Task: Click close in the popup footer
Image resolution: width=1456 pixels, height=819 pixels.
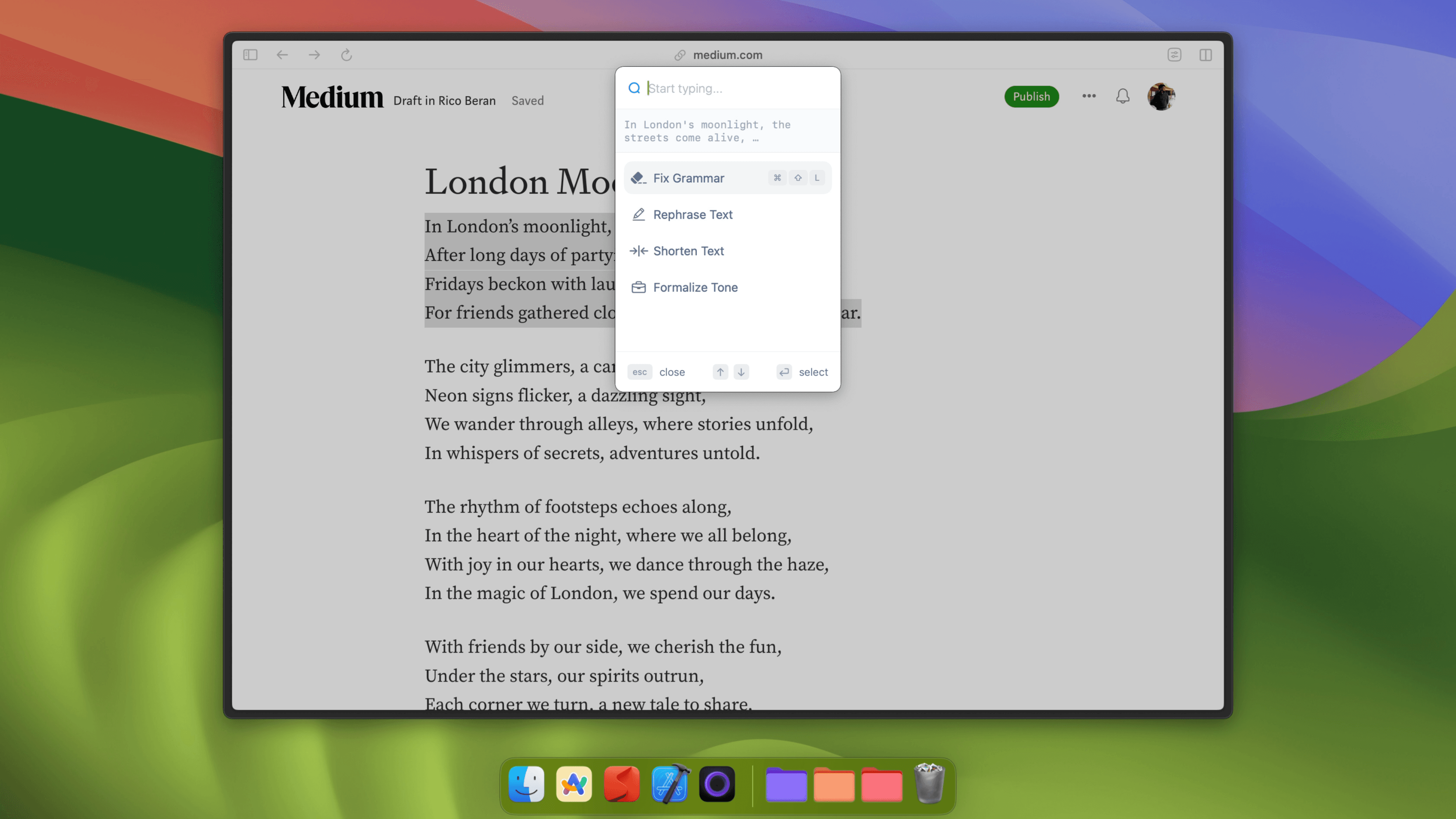Action: (672, 372)
